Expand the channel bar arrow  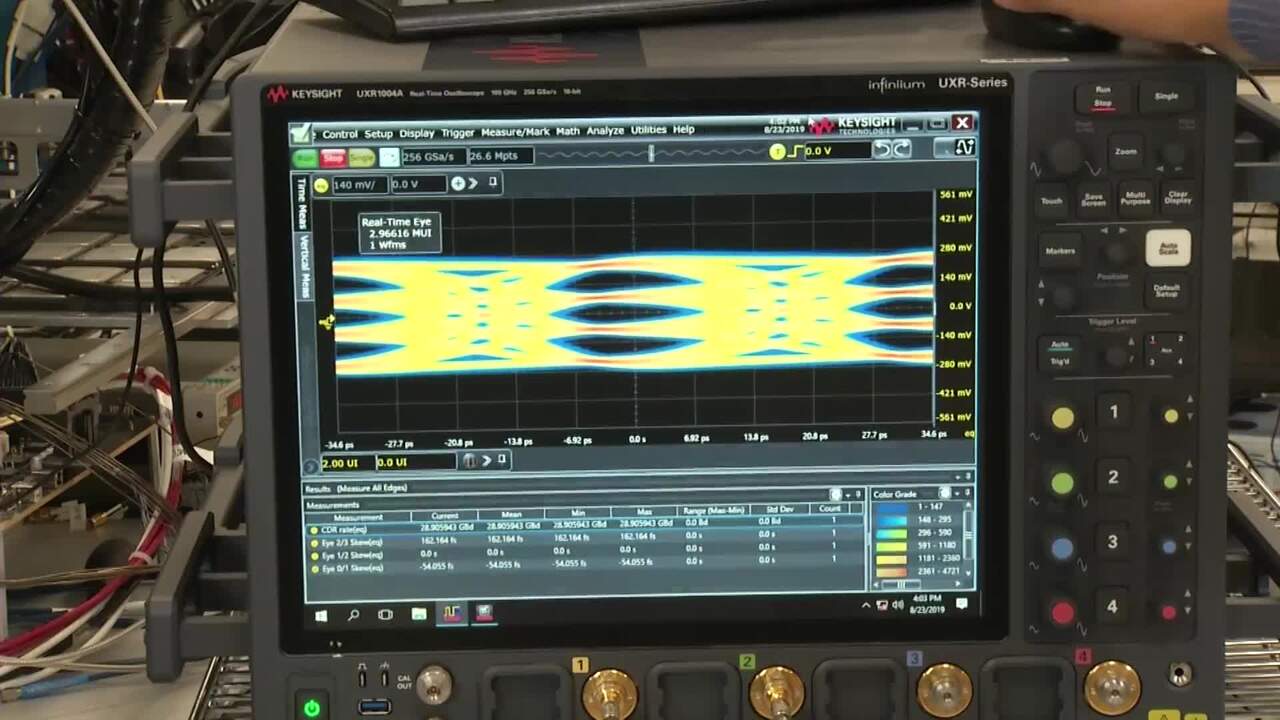click(474, 183)
